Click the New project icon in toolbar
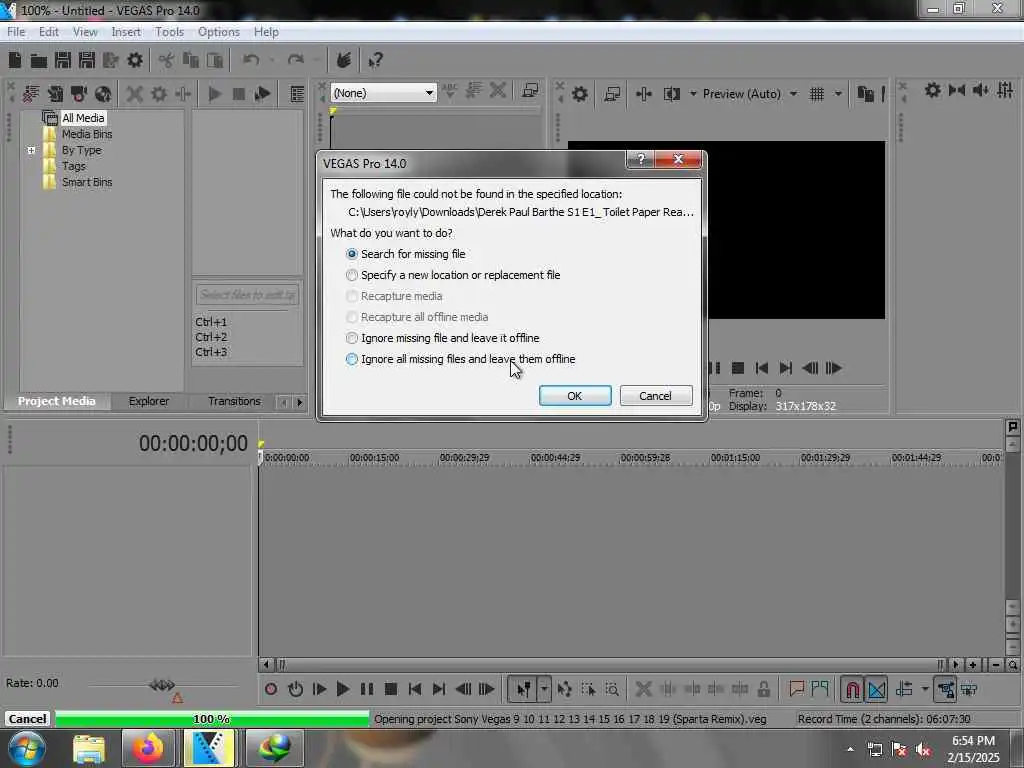This screenshot has height=768, width=1024. coord(15,61)
